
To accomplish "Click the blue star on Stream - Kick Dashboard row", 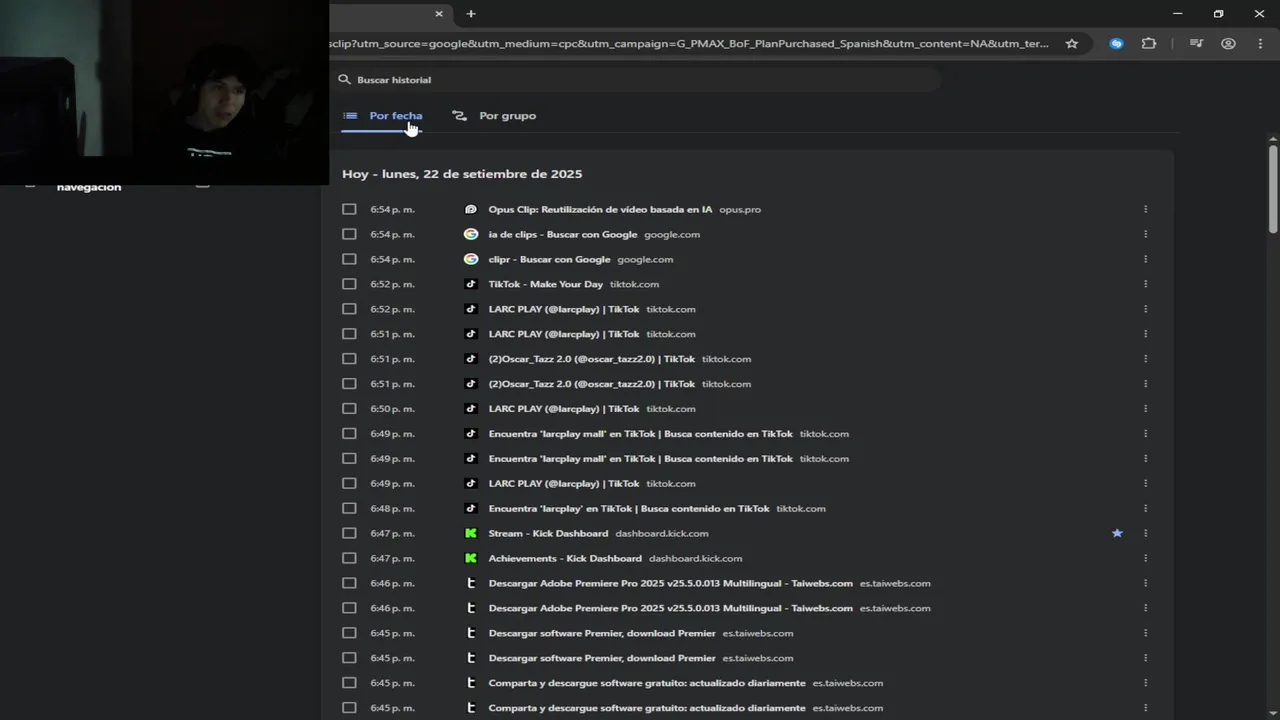I will pyautogui.click(x=1117, y=533).
